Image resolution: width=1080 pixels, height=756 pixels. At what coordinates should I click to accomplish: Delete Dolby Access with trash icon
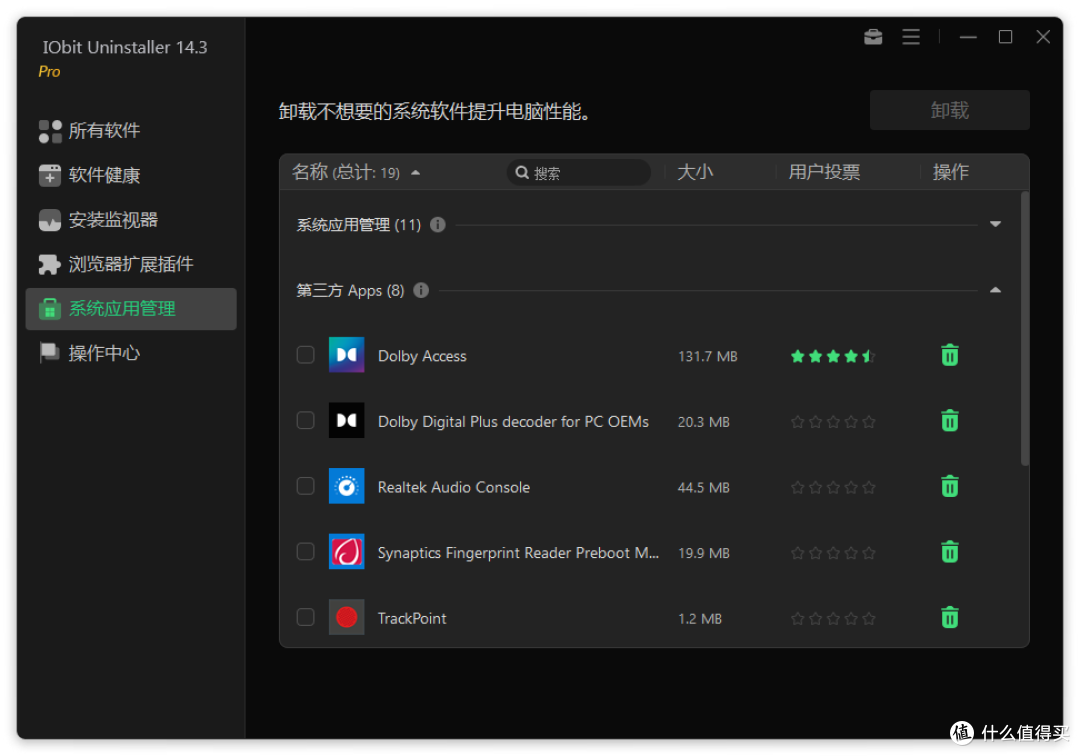click(x=949, y=355)
